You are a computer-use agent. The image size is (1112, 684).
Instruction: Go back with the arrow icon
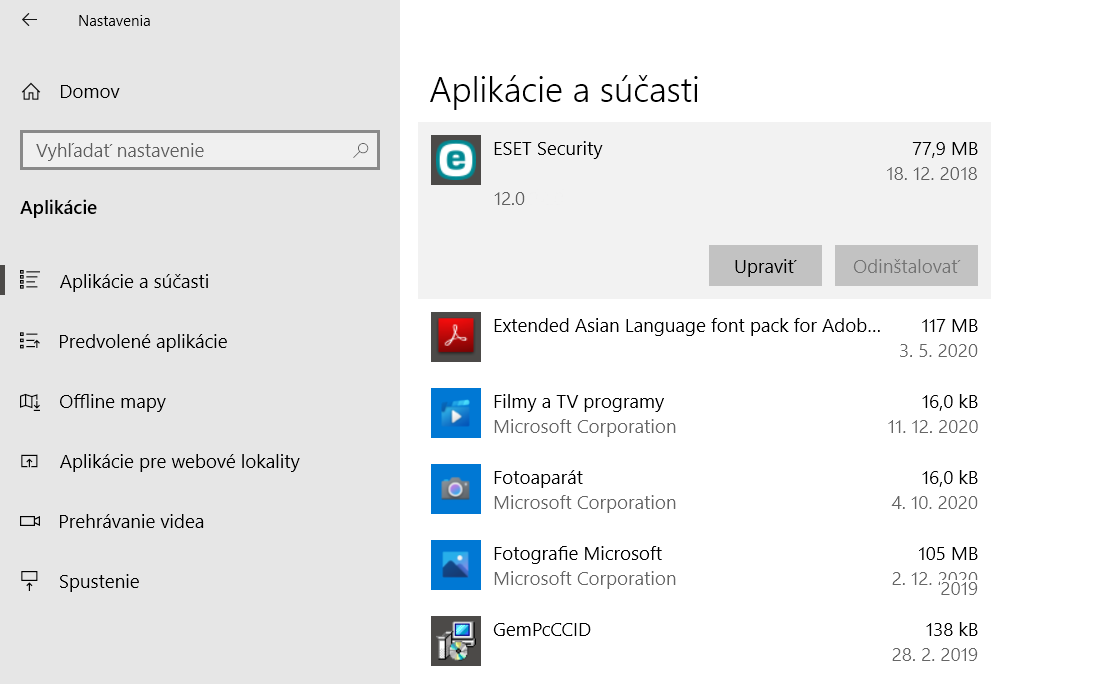coord(29,20)
